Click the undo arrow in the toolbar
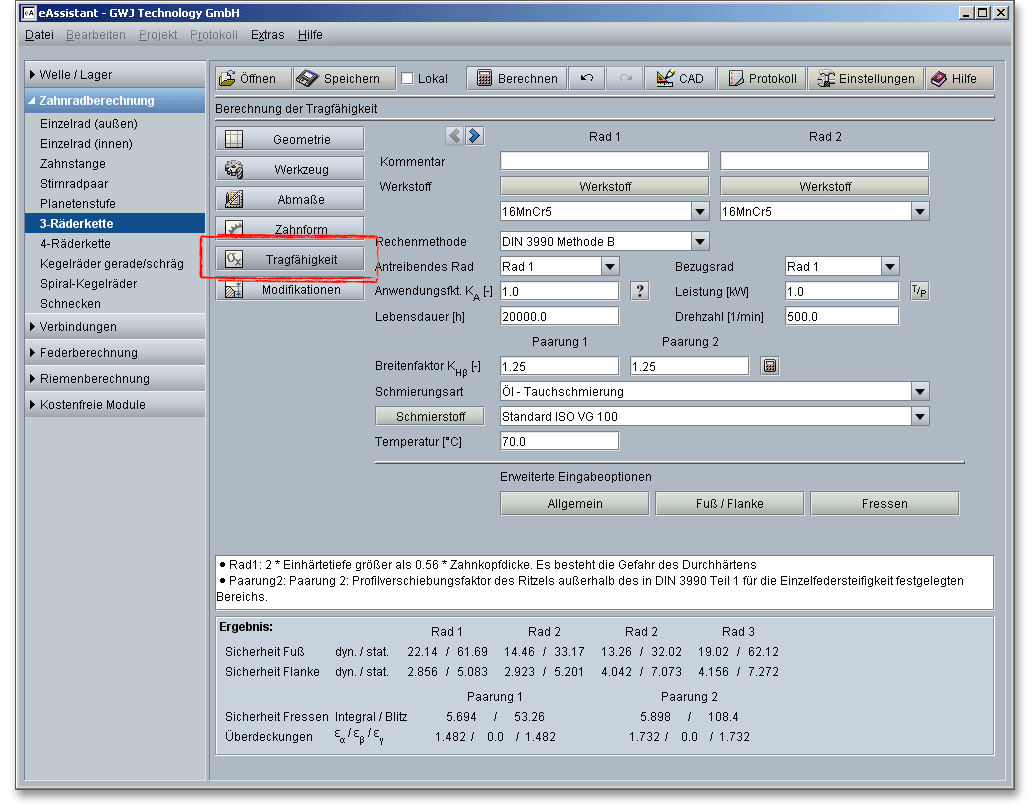 click(587, 79)
